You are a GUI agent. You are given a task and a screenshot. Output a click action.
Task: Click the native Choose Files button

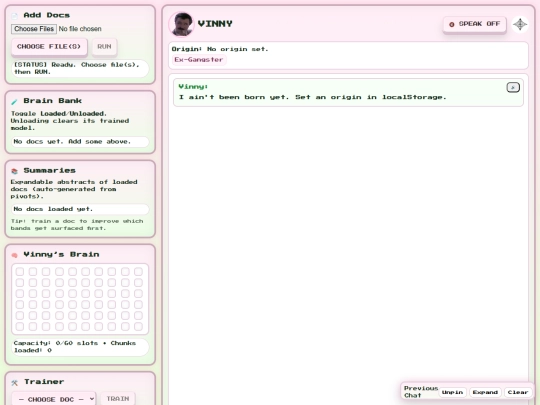(x=34, y=29)
